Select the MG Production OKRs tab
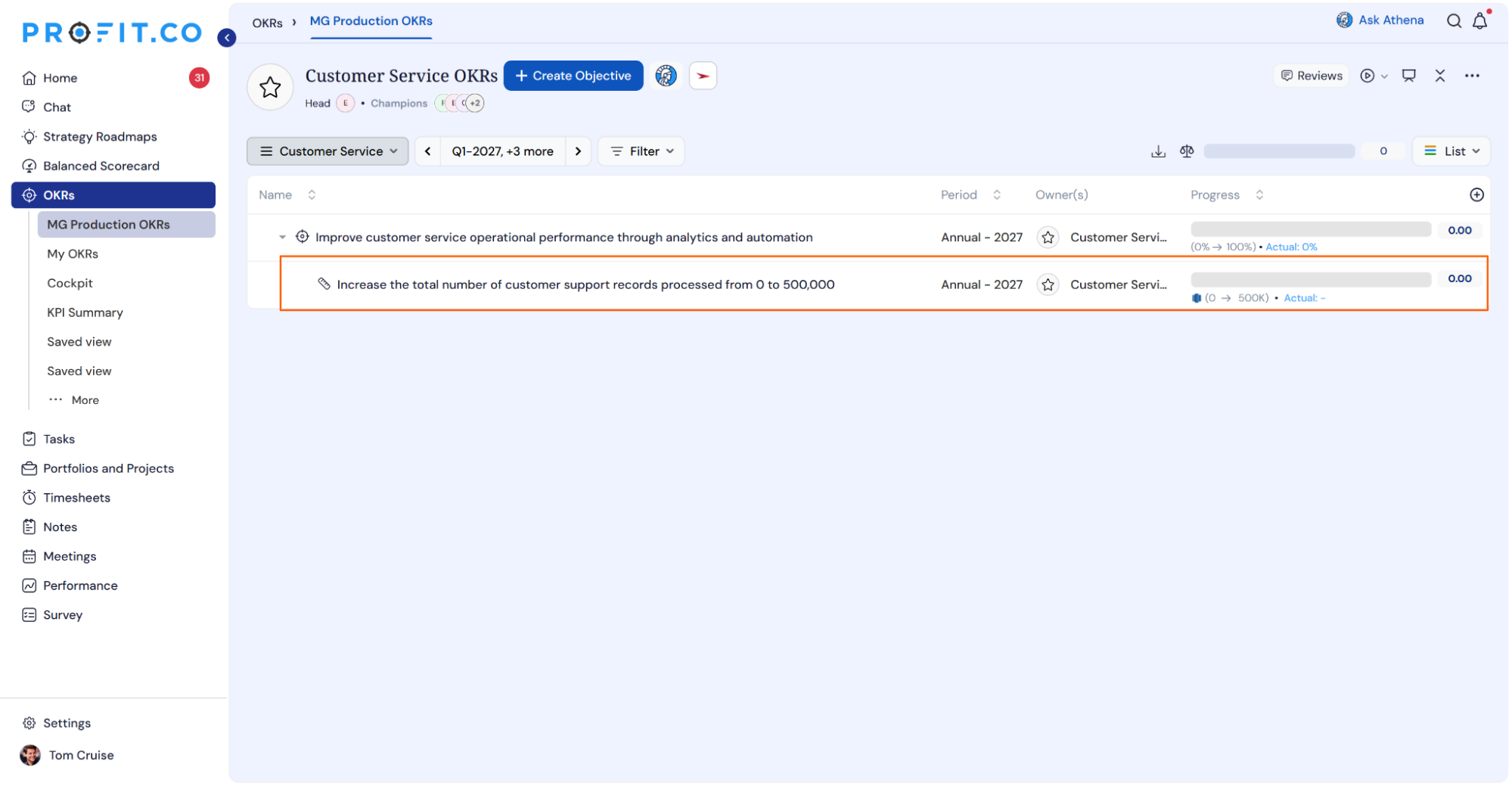 (371, 21)
